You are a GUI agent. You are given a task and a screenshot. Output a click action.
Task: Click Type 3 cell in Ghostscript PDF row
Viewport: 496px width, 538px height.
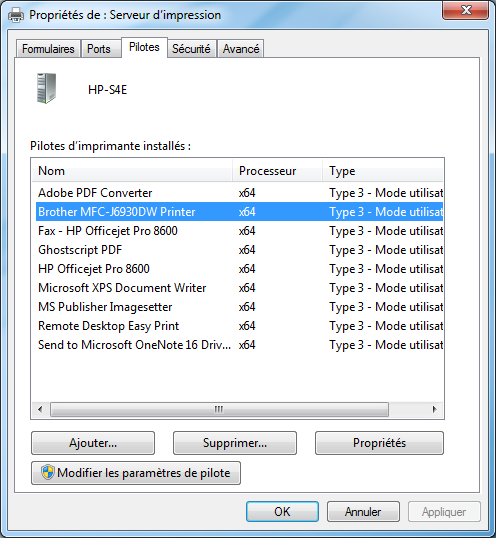point(386,250)
